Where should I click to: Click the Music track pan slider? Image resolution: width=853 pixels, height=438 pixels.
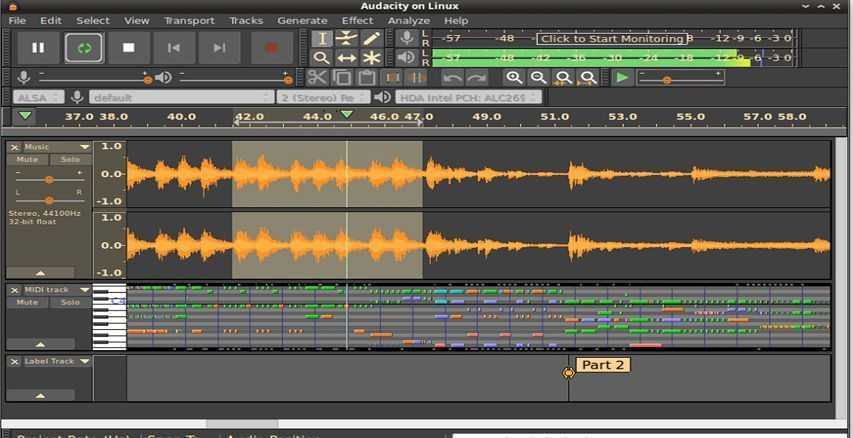click(x=49, y=200)
